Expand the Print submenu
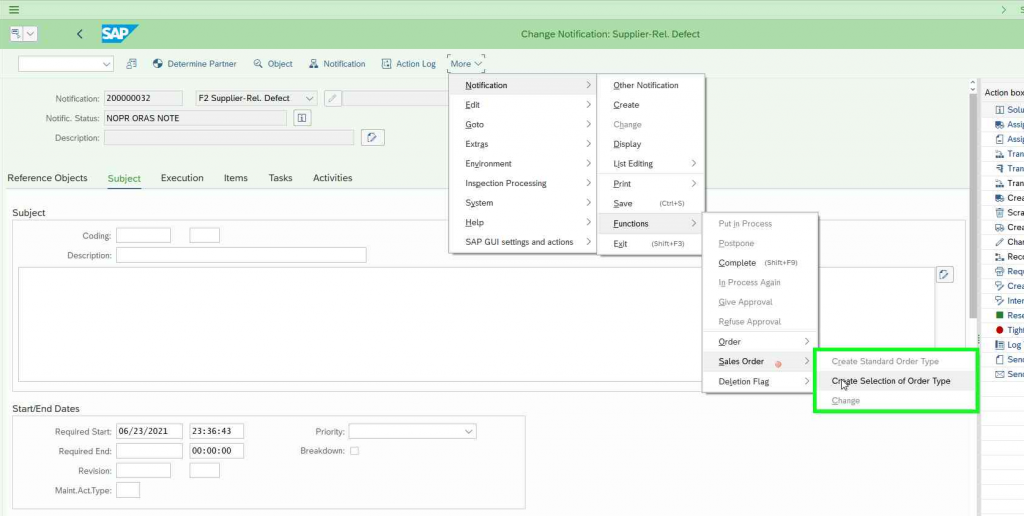The height and width of the screenshot is (516, 1024). click(x=650, y=184)
